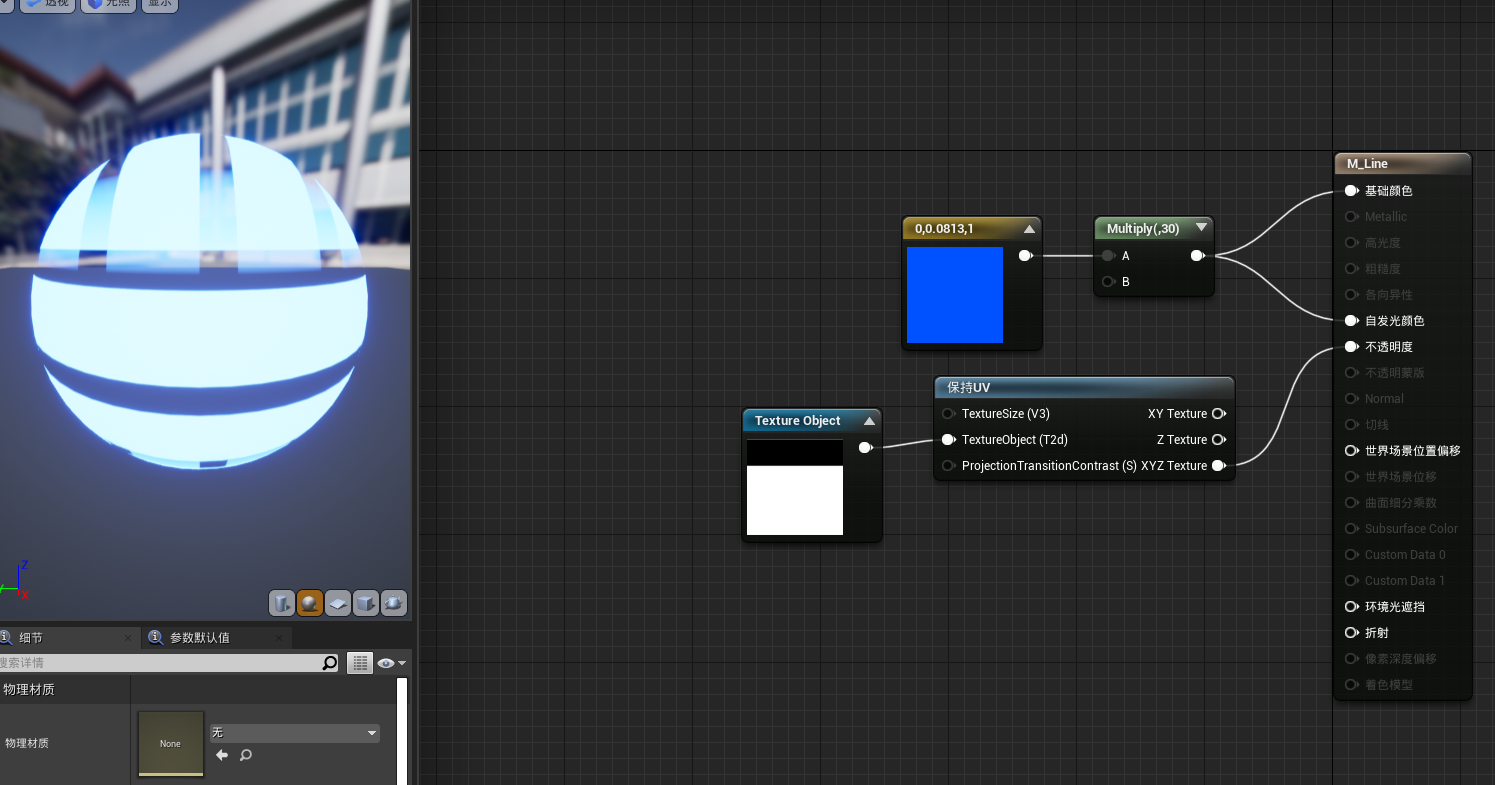Click the browse magnifier for 物理材质 asset
Viewport: 1495px width, 785px height.
[245, 755]
